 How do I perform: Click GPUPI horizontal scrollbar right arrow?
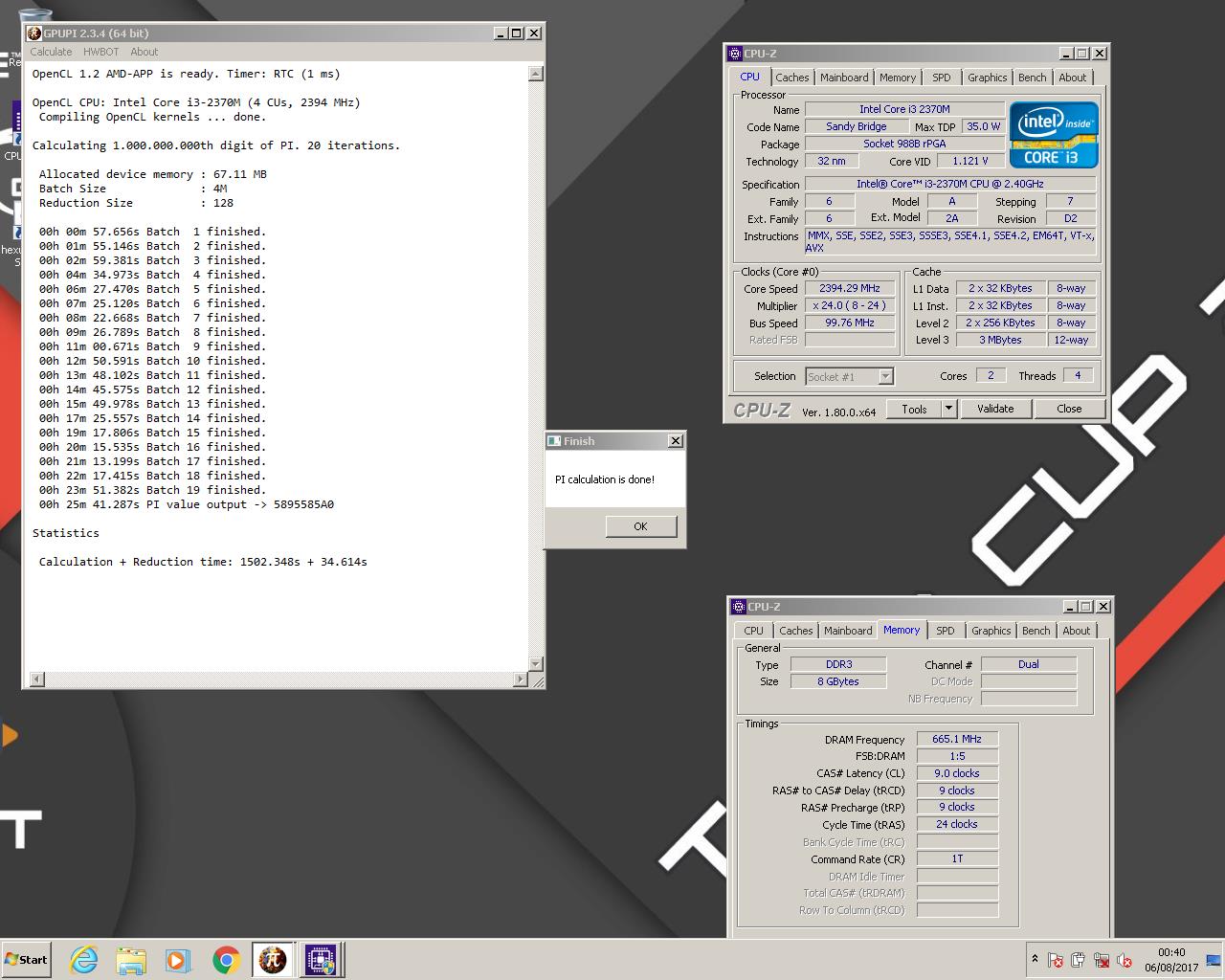(x=521, y=679)
